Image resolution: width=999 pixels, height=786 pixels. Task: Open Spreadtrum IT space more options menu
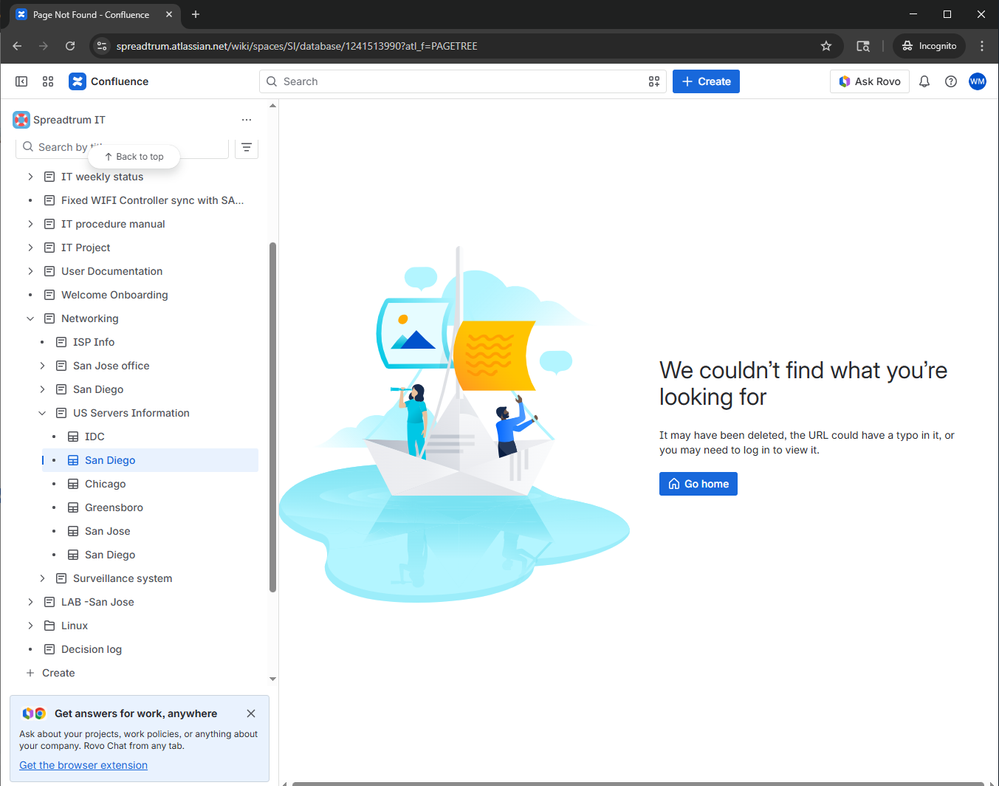247,120
